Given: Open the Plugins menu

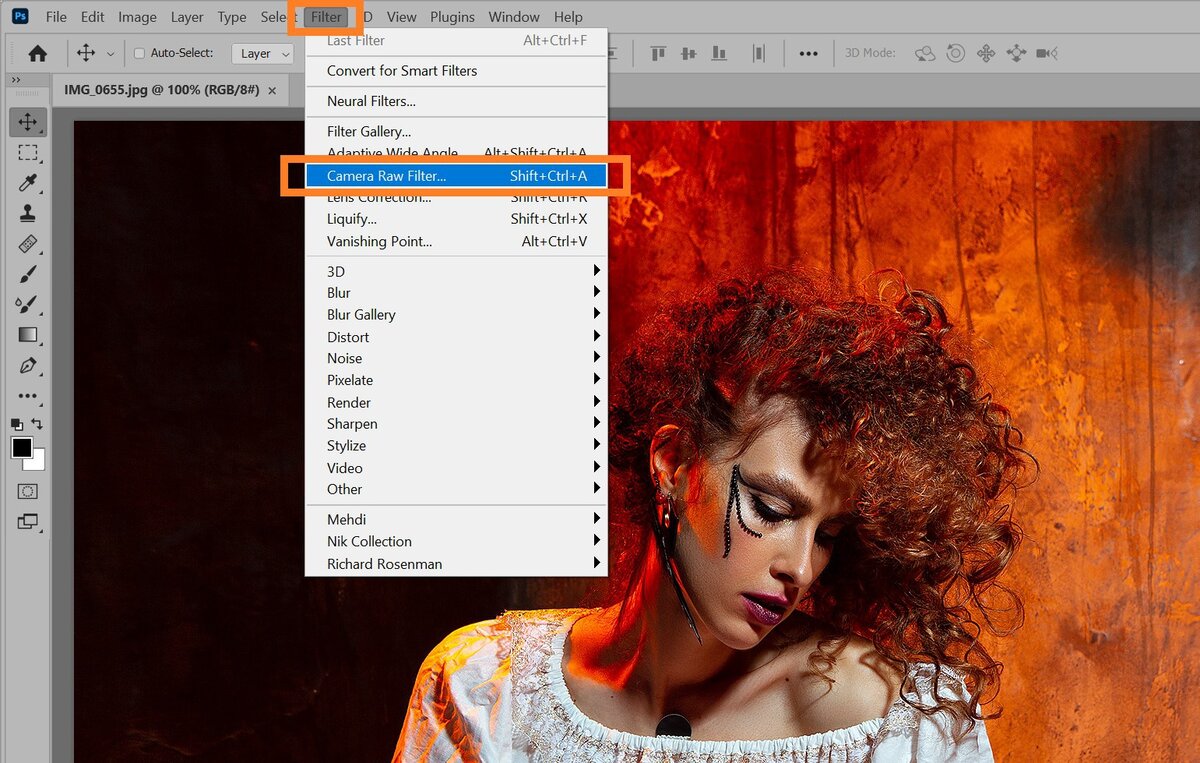Looking at the screenshot, I should 453,17.
